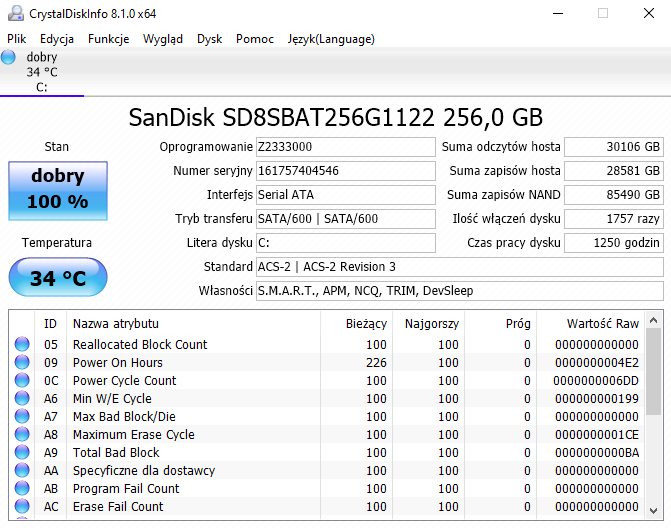
Task: Select the 'Max Bad Block/Die' attribute name
Action: coord(124,416)
